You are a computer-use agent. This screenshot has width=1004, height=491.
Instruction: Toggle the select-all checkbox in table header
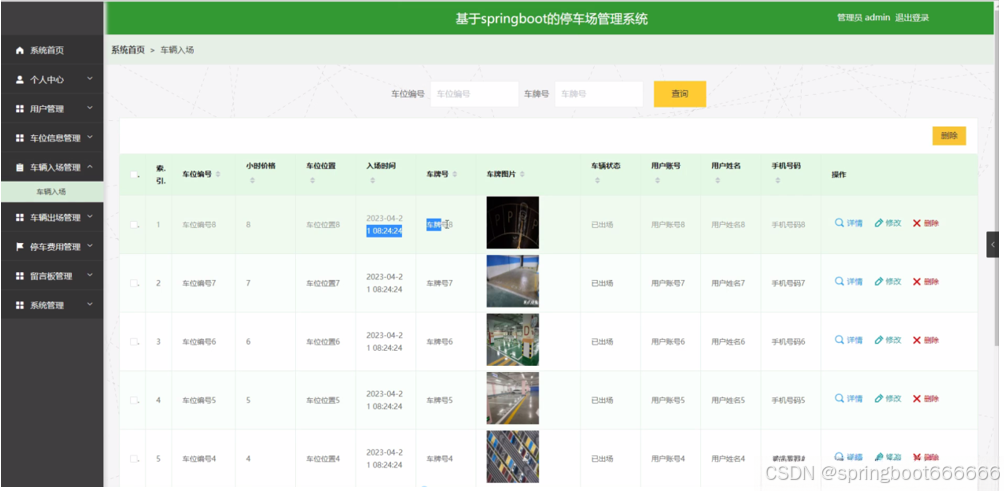click(134, 174)
